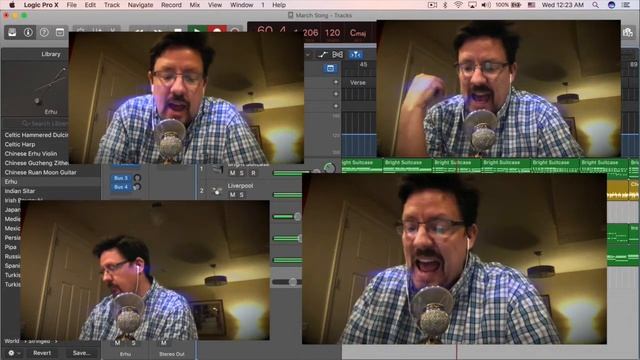Mute the Erhu channel strip

118,343
